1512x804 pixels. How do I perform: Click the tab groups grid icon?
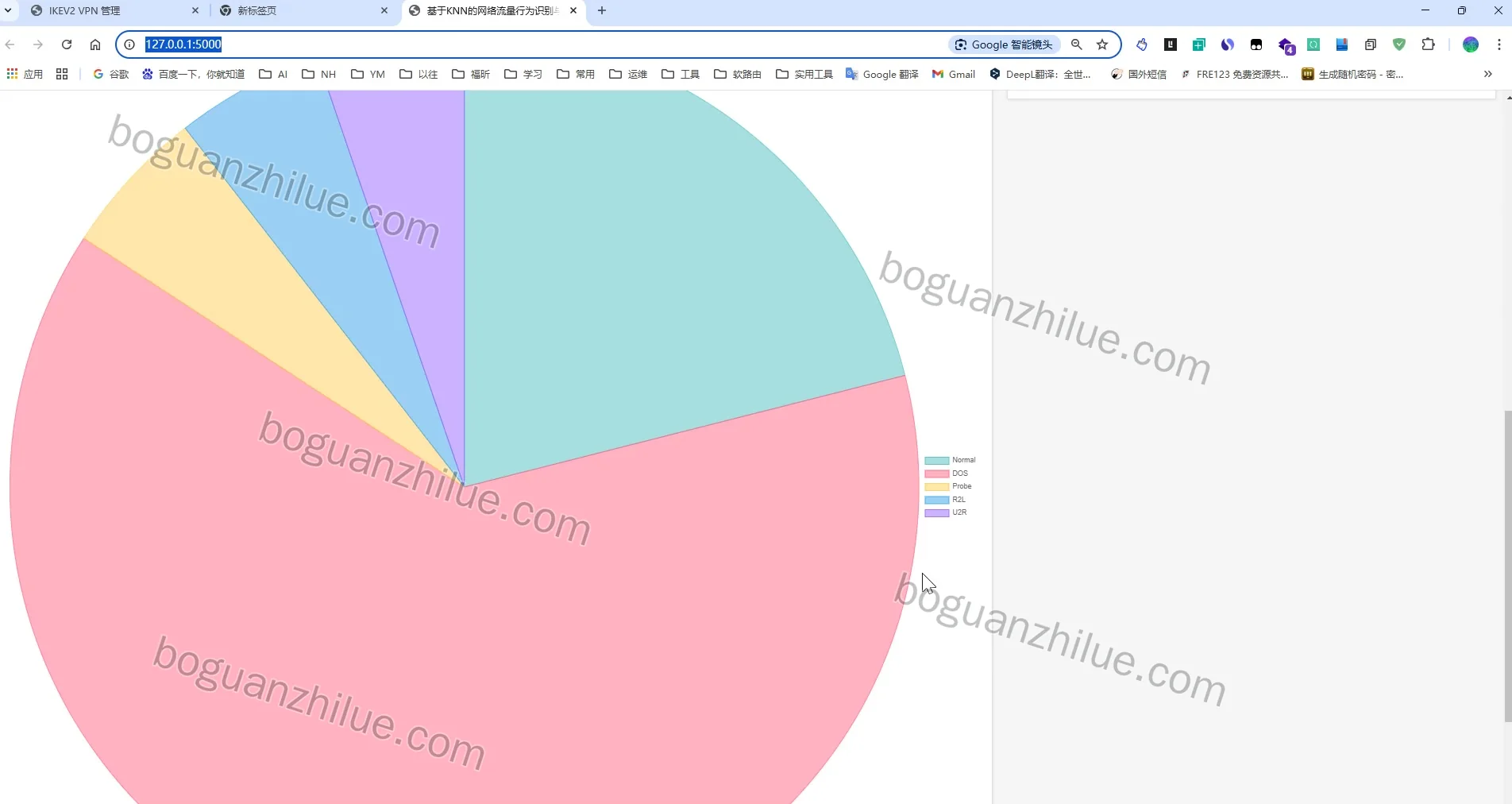62,74
